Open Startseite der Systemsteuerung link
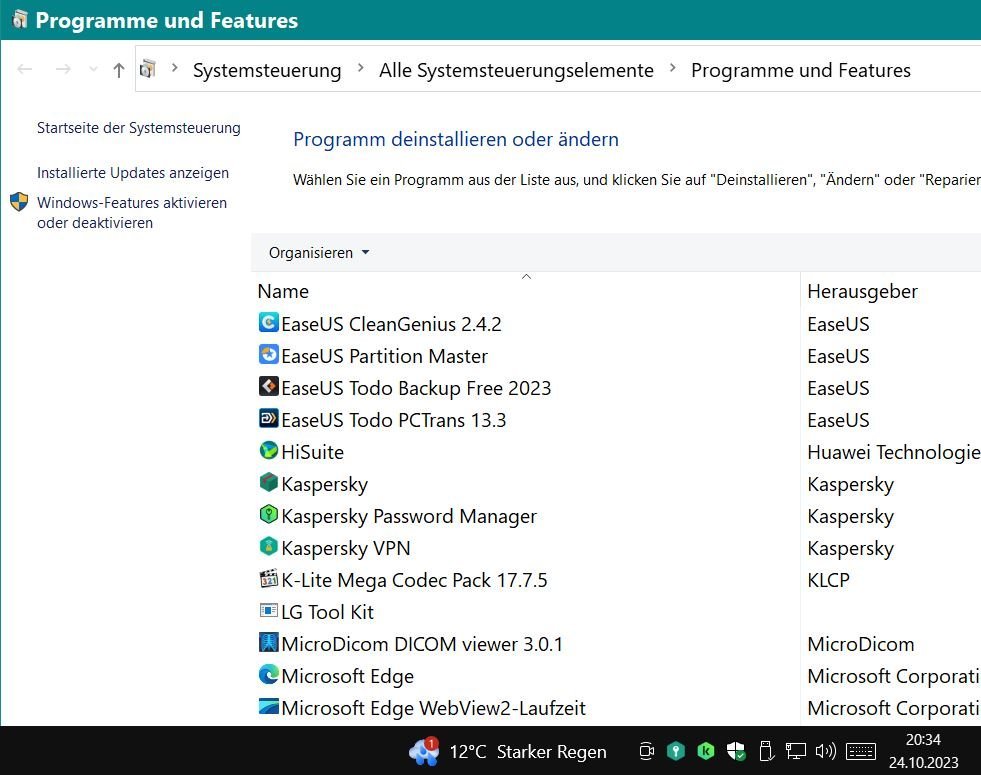 139,128
